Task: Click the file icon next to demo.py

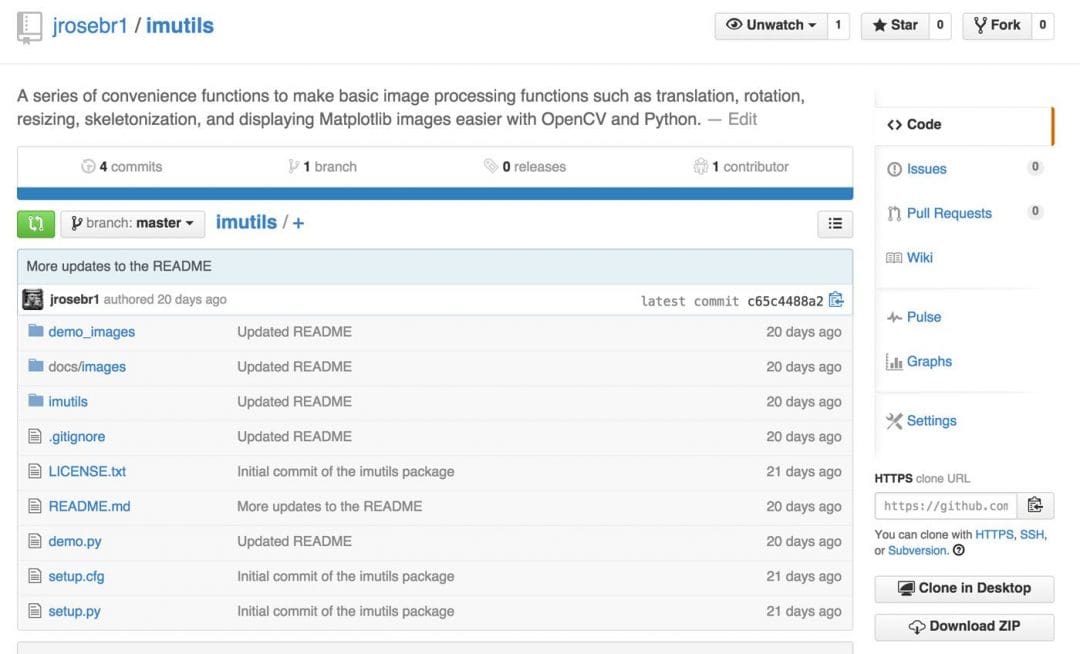Action: pos(34,541)
